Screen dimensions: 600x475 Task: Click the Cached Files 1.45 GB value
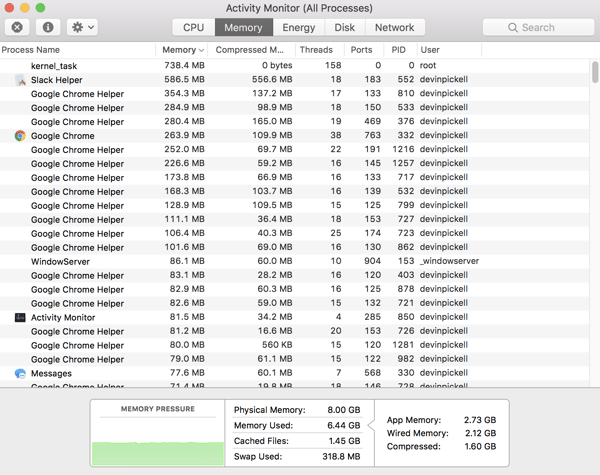point(344,441)
